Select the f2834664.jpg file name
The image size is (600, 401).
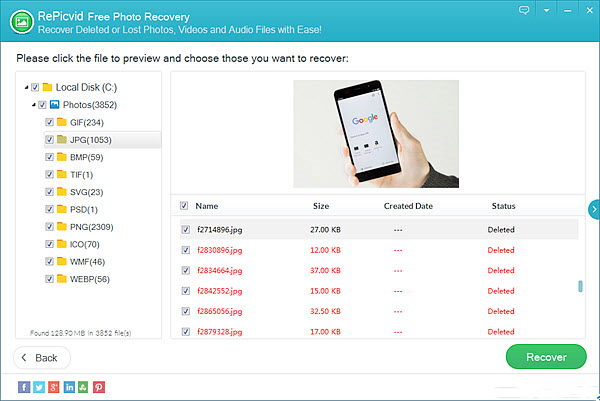click(220, 271)
